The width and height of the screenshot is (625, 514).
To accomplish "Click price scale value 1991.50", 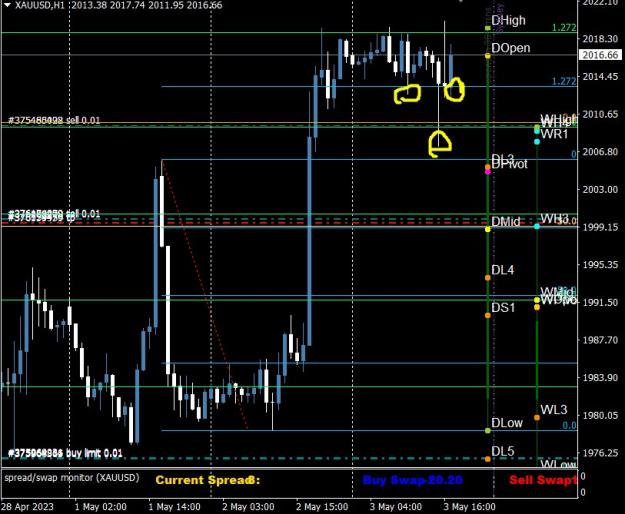I will (x=600, y=302).
